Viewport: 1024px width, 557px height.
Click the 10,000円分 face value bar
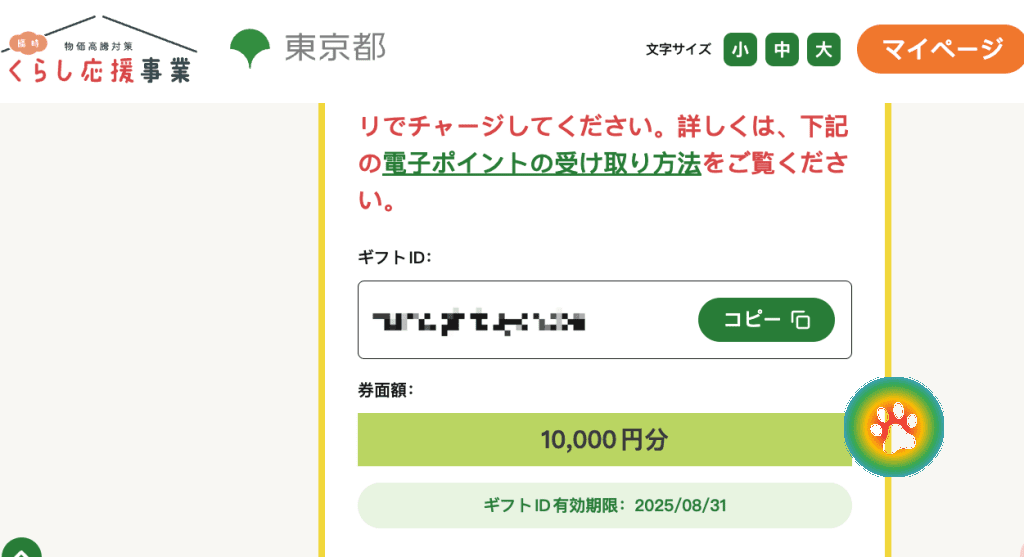(x=604, y=439)
